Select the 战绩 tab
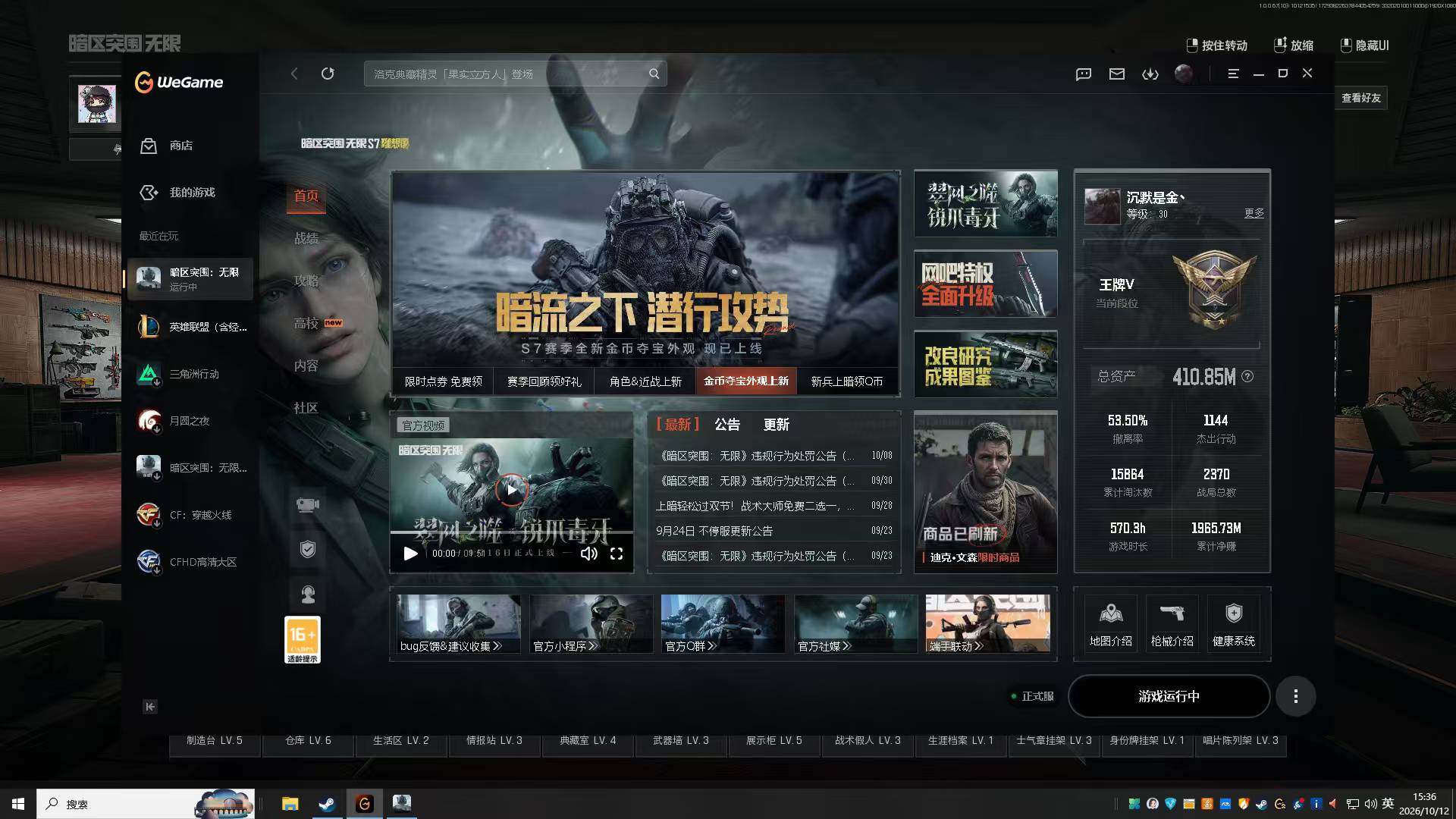This screenshot has height=819, width=1456. (306, 238)
